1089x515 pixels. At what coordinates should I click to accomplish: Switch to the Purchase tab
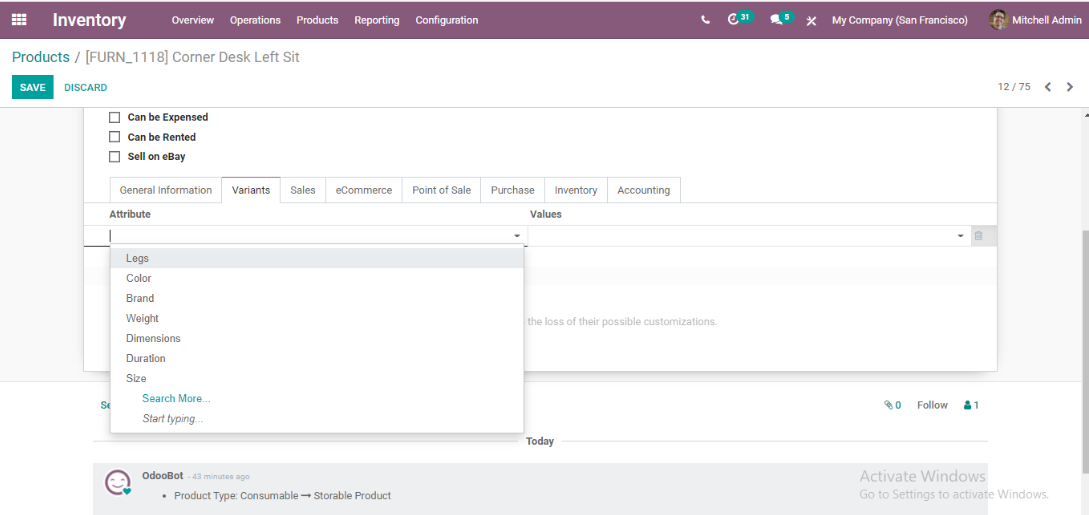point(513,190)
